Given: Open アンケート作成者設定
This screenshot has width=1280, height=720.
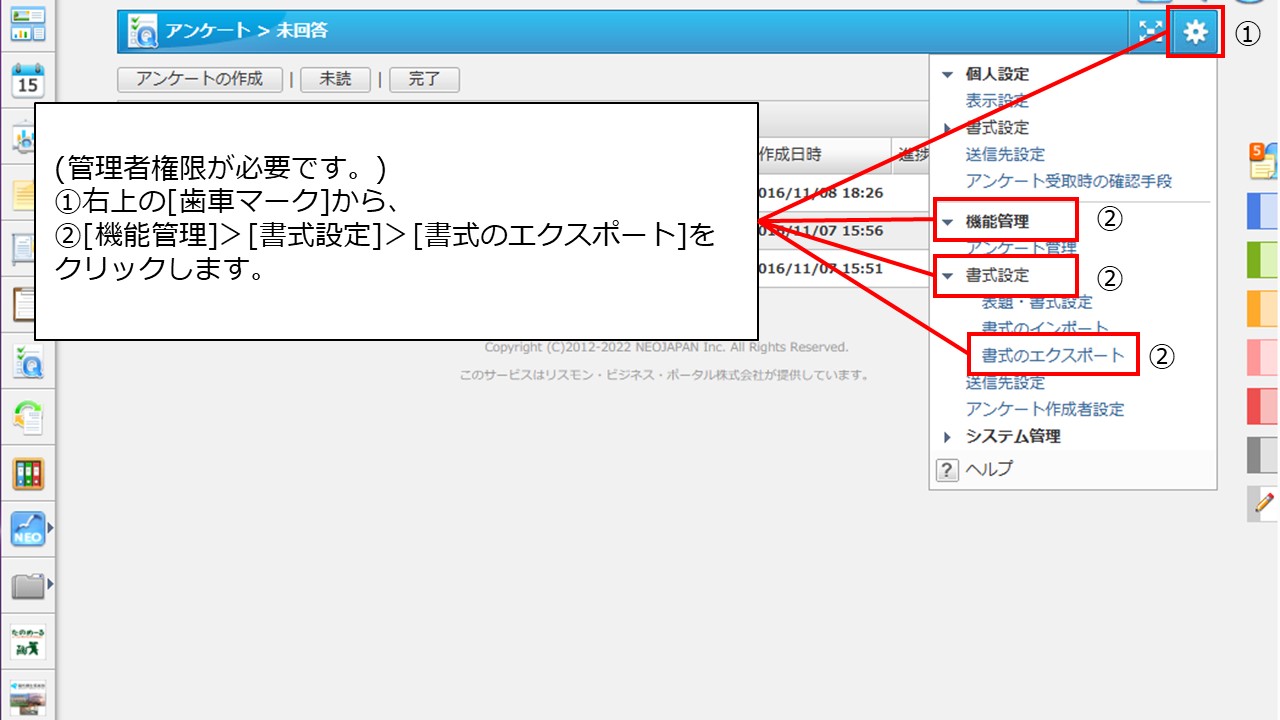Looking at the screenshot, I should click(x=1045, y=409).
